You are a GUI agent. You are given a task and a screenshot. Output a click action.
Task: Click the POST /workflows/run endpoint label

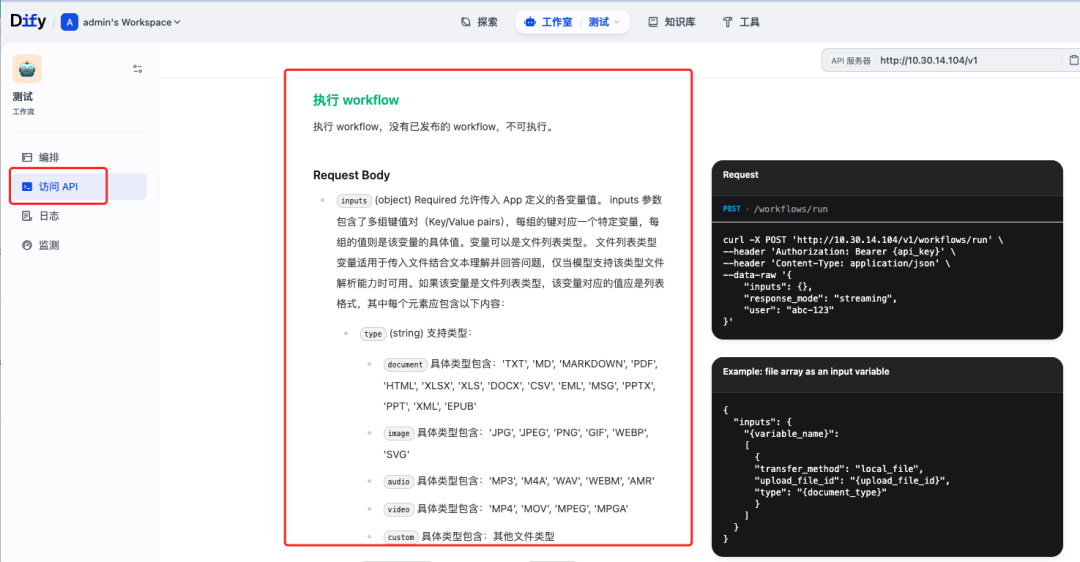pyautogui.click(x=775, y=209)
